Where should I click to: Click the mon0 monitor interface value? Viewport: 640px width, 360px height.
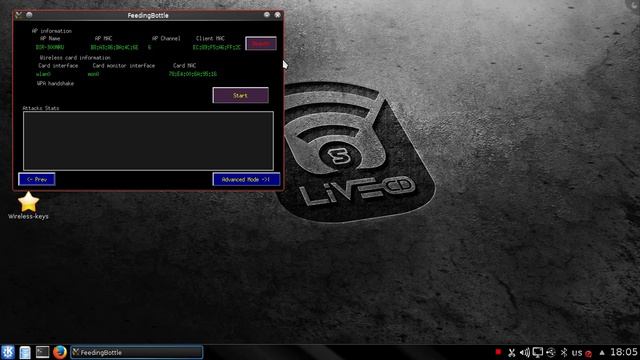click(x=93, y=74)
